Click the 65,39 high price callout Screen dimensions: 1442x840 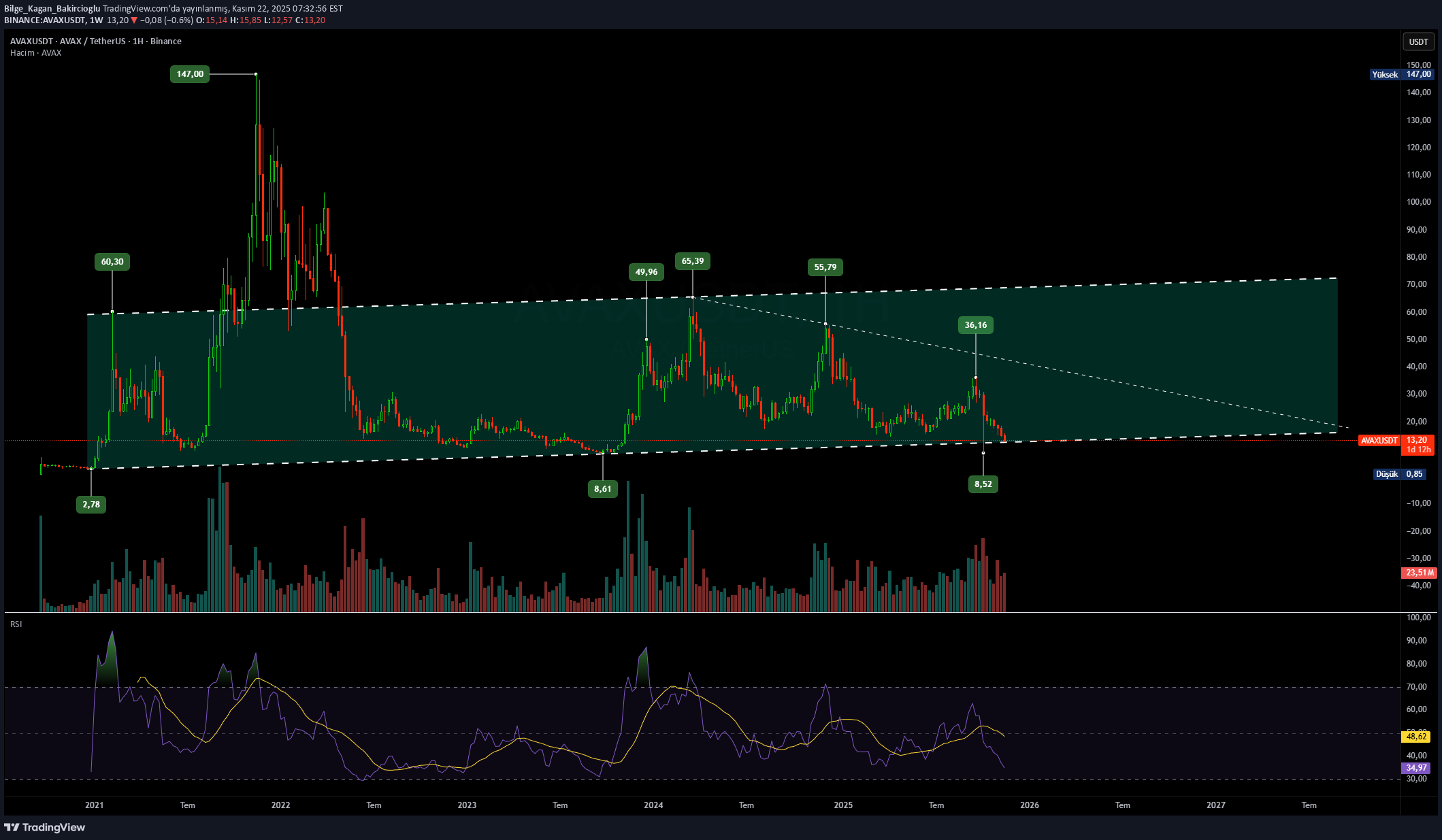(692, 261)
